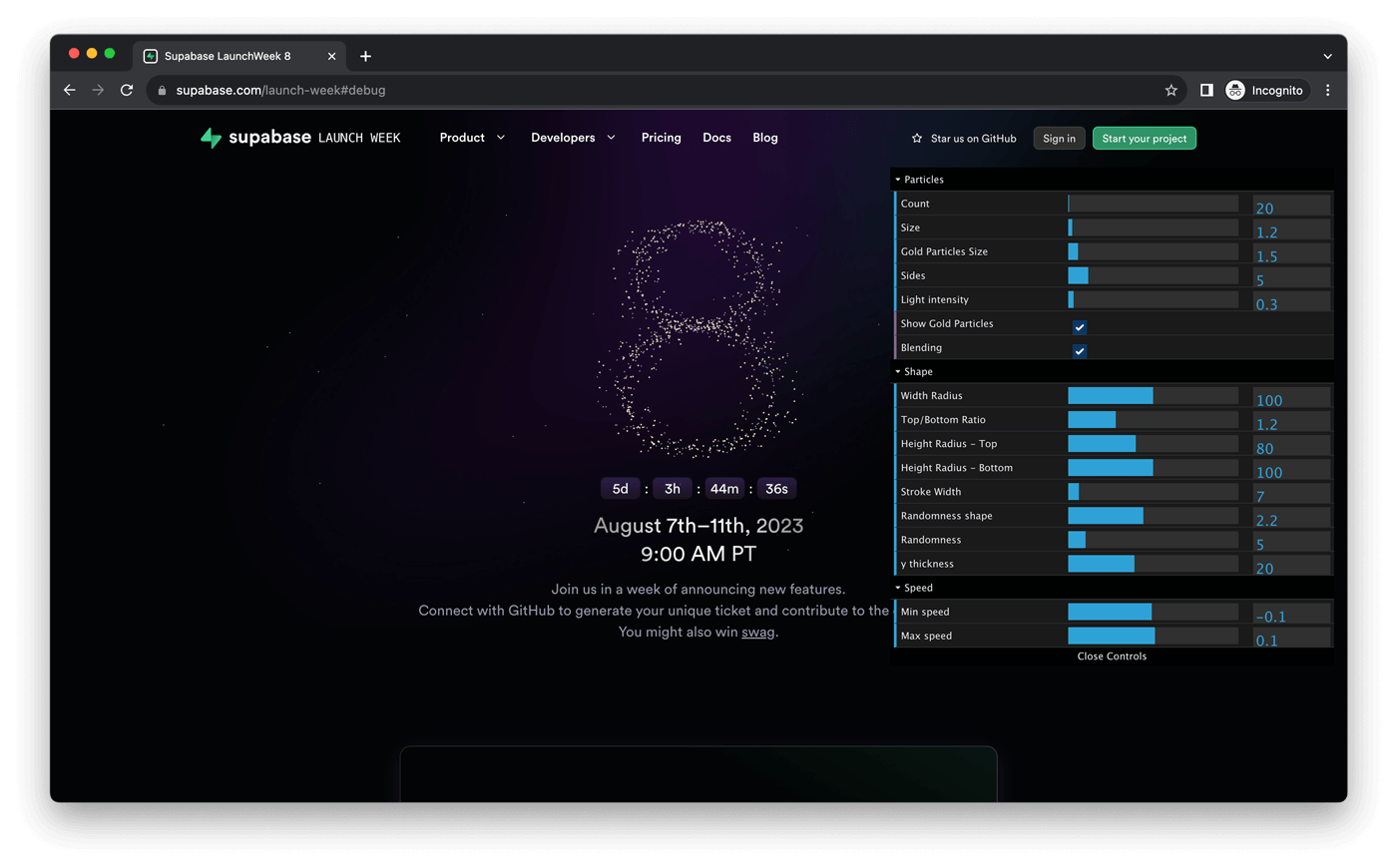Open Chrome's three-dot menu
The image size is (1397, 868).
point(1327,90)
